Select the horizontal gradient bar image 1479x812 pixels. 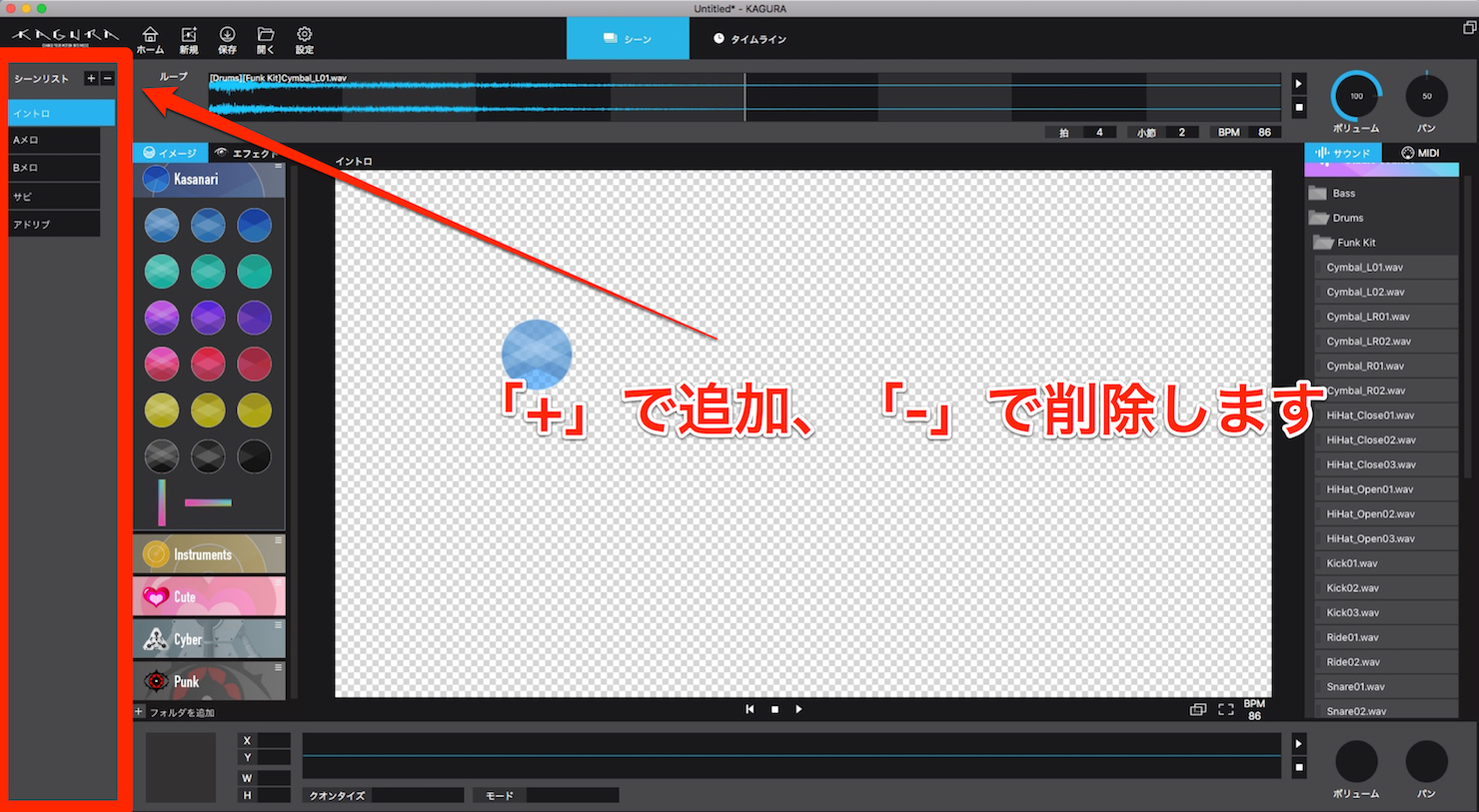(208, 502)
